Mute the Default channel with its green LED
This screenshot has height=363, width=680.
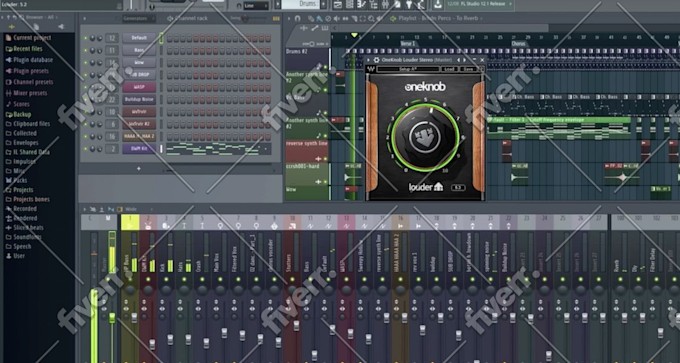click(x=85, y=38)
